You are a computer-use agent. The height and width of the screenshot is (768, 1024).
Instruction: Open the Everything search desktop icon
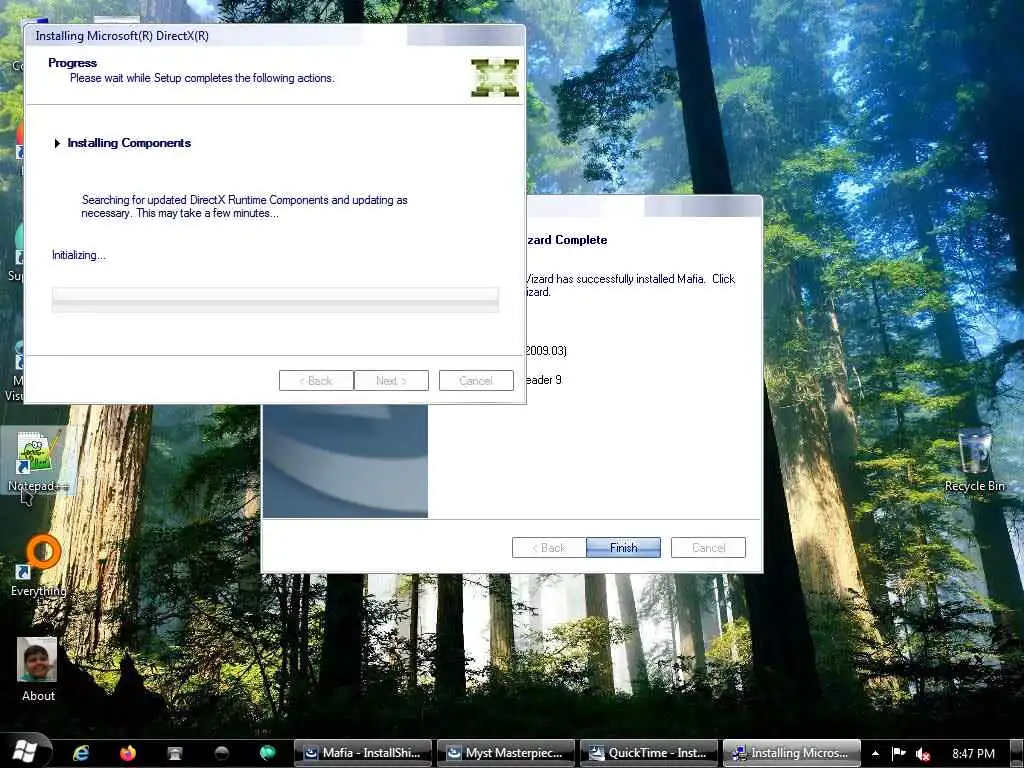(x=38, y=566)
